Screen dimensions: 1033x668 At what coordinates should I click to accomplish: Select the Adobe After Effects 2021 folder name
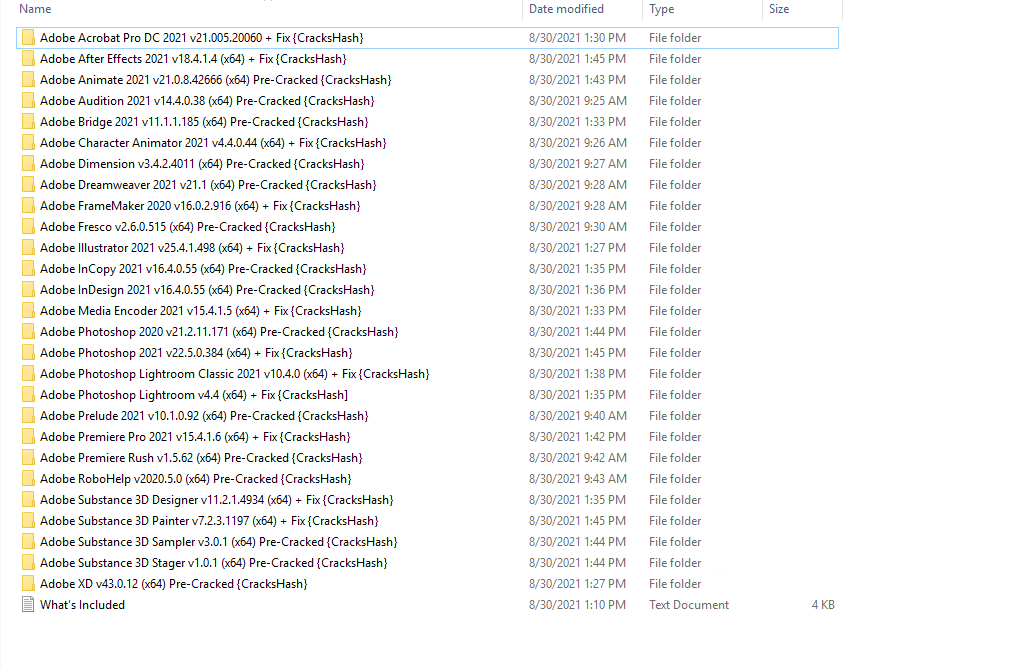(193, 59)
